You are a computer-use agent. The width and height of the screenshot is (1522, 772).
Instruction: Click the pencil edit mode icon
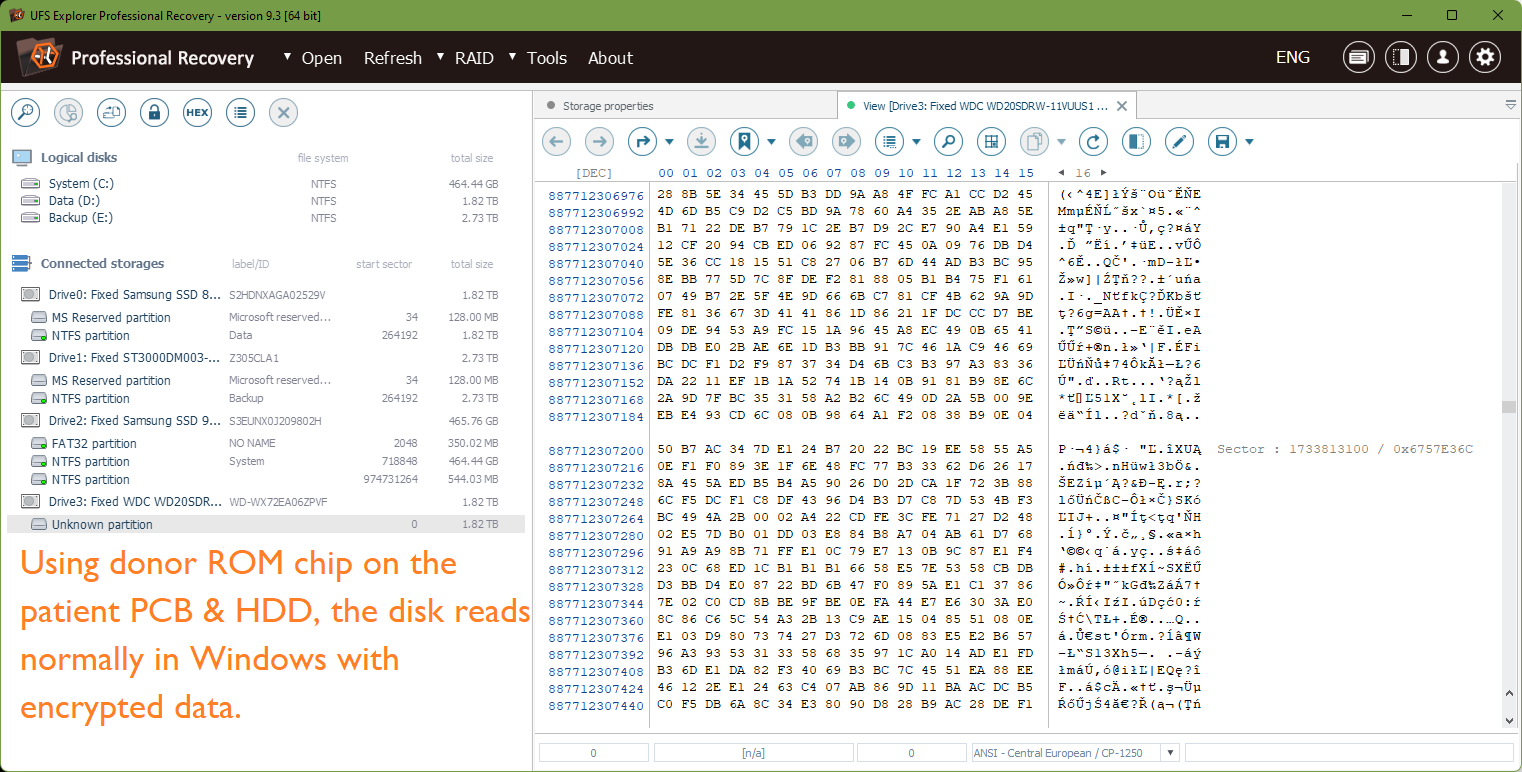1179,142
